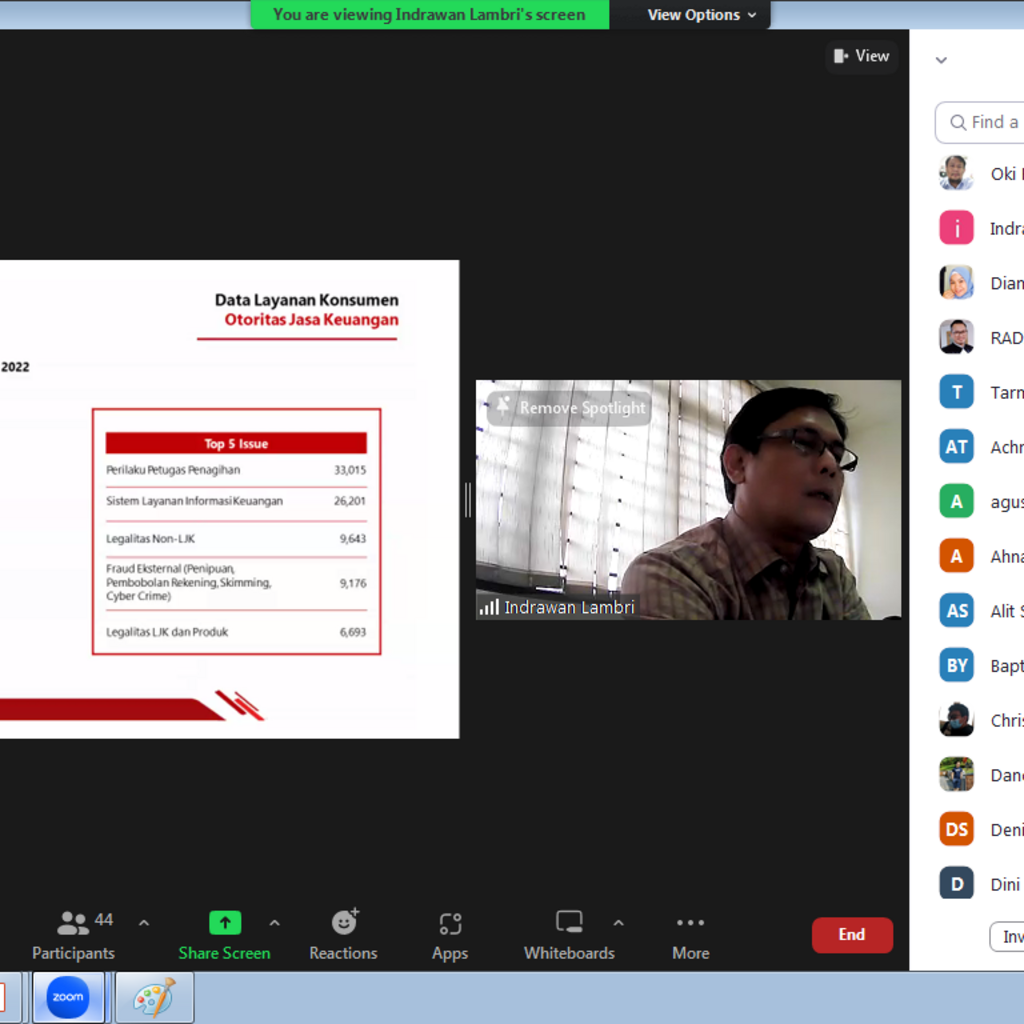The height and width of the screenshot is (1024, 1024).
Task: Open the Whiteboards icon
Action: point(569,922)
